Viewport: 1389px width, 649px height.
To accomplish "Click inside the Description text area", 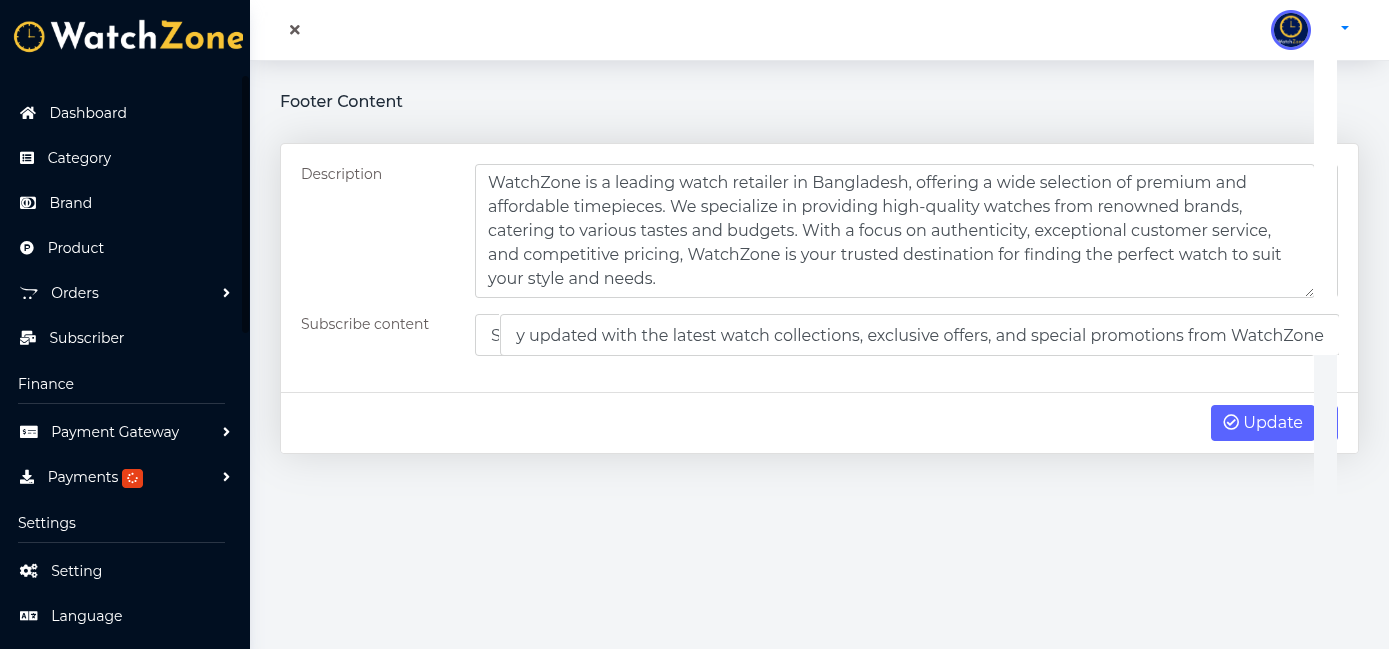I will coord(894,230).
